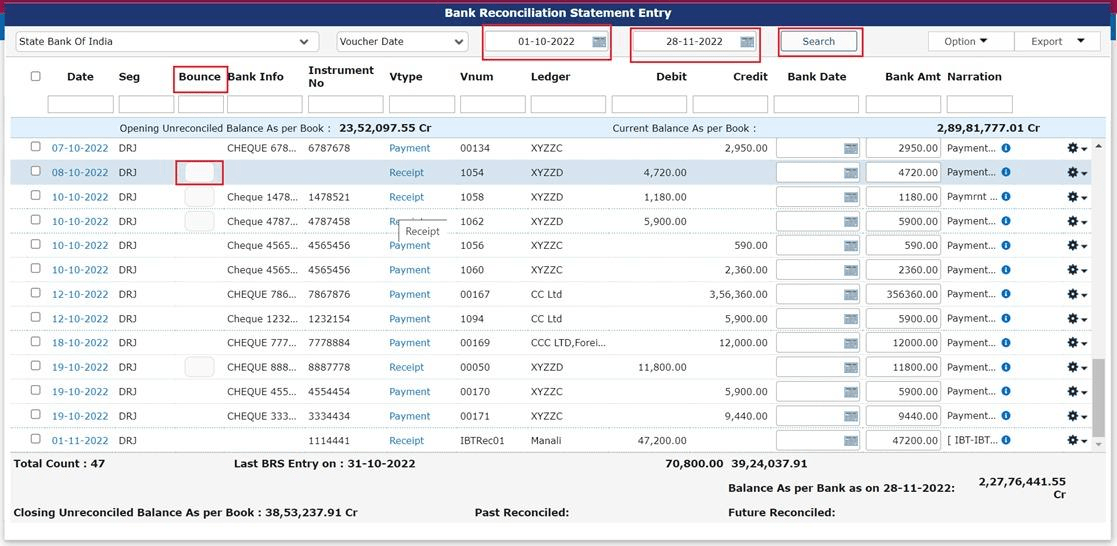Tick the select-all checkbox in header

[36, 77]
